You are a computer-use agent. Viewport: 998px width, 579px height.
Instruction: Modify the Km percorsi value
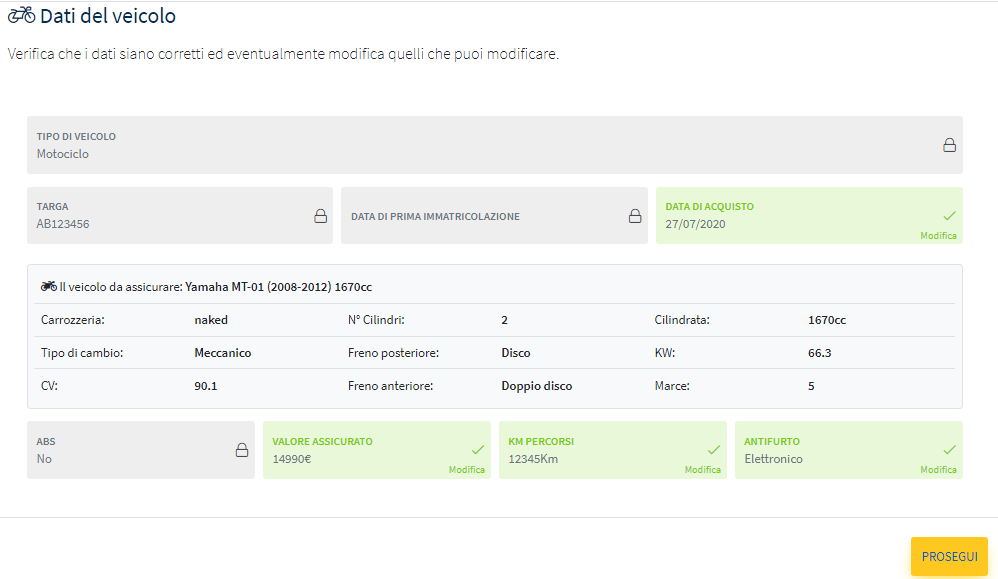click(703, 470)
